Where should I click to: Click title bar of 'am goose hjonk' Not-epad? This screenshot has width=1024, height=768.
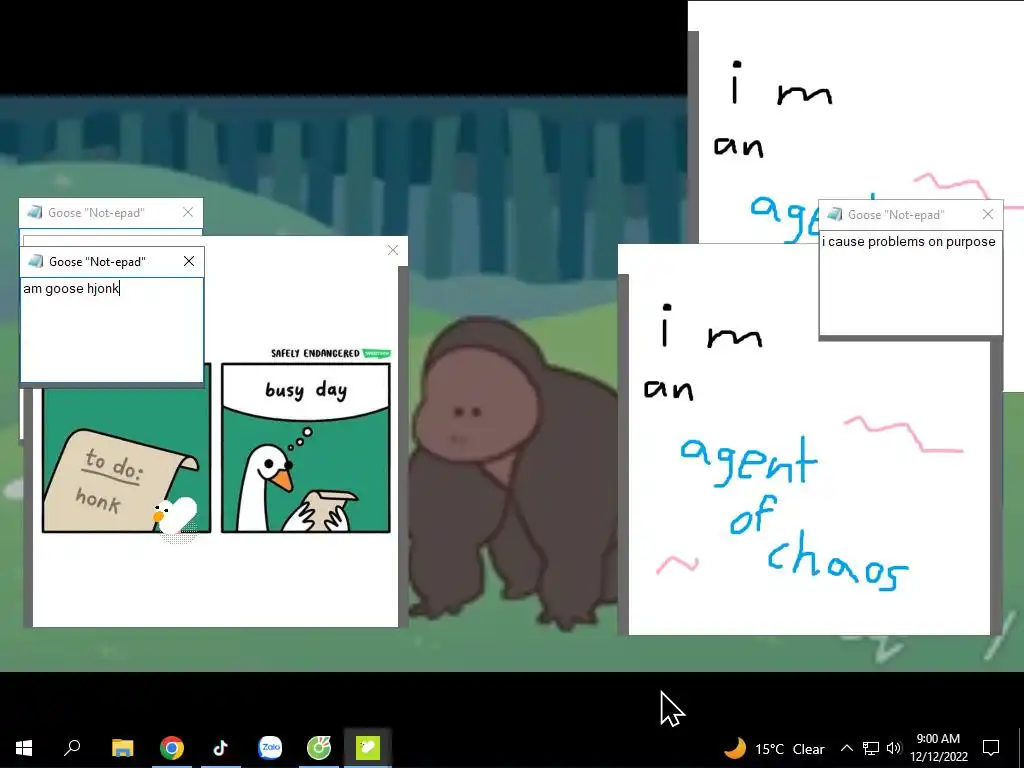[112, 261]
